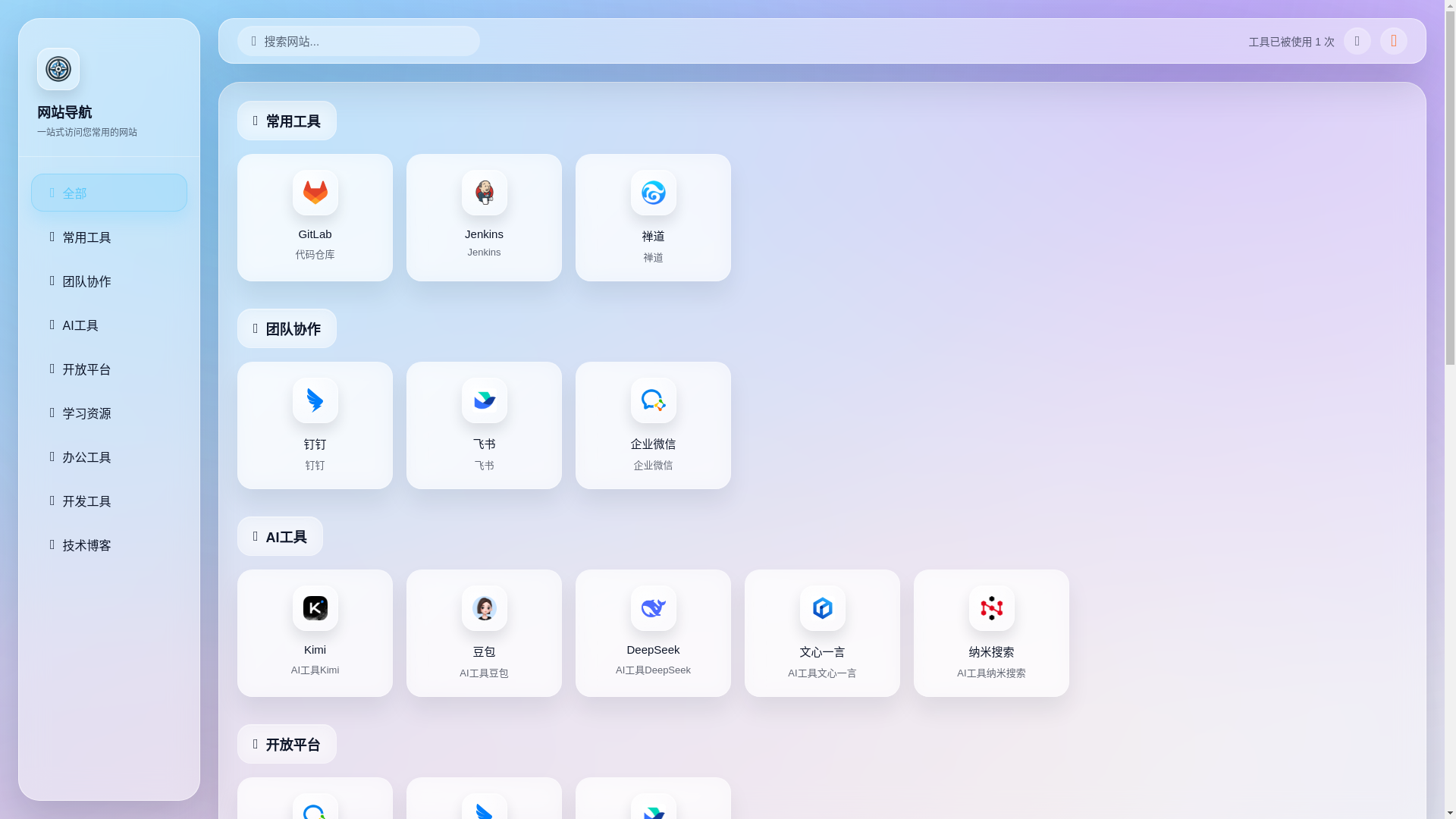Open the 豆包 avatar icon
1456x819 pixels.
484,608
